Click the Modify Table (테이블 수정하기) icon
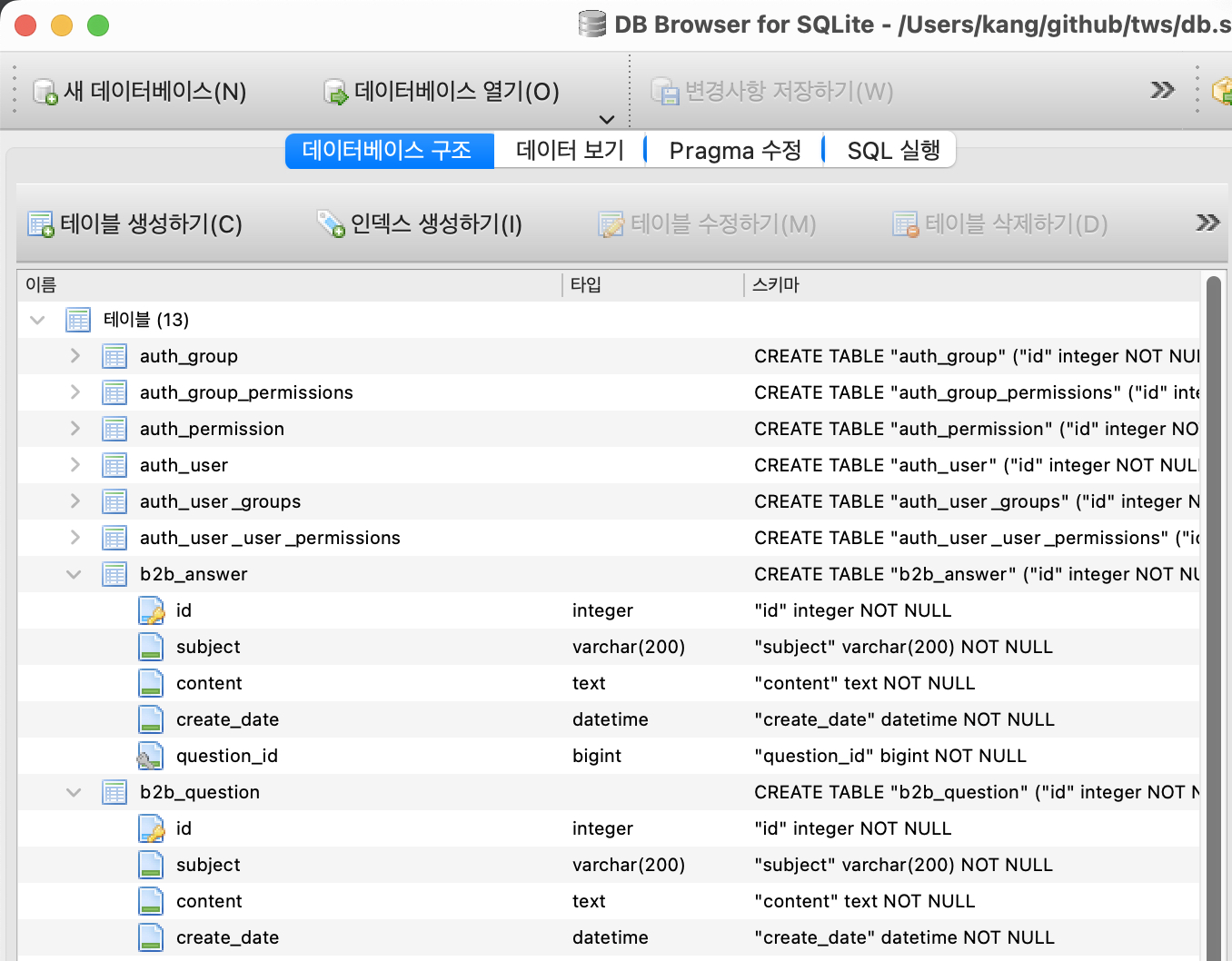The width and height of the screenshot is (1232, 961). (x=611, y=224)
